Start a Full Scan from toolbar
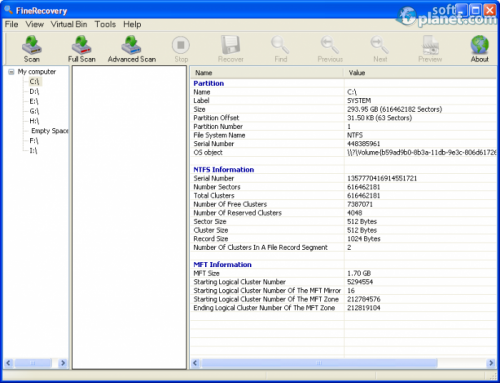 [x=82, y=49]
